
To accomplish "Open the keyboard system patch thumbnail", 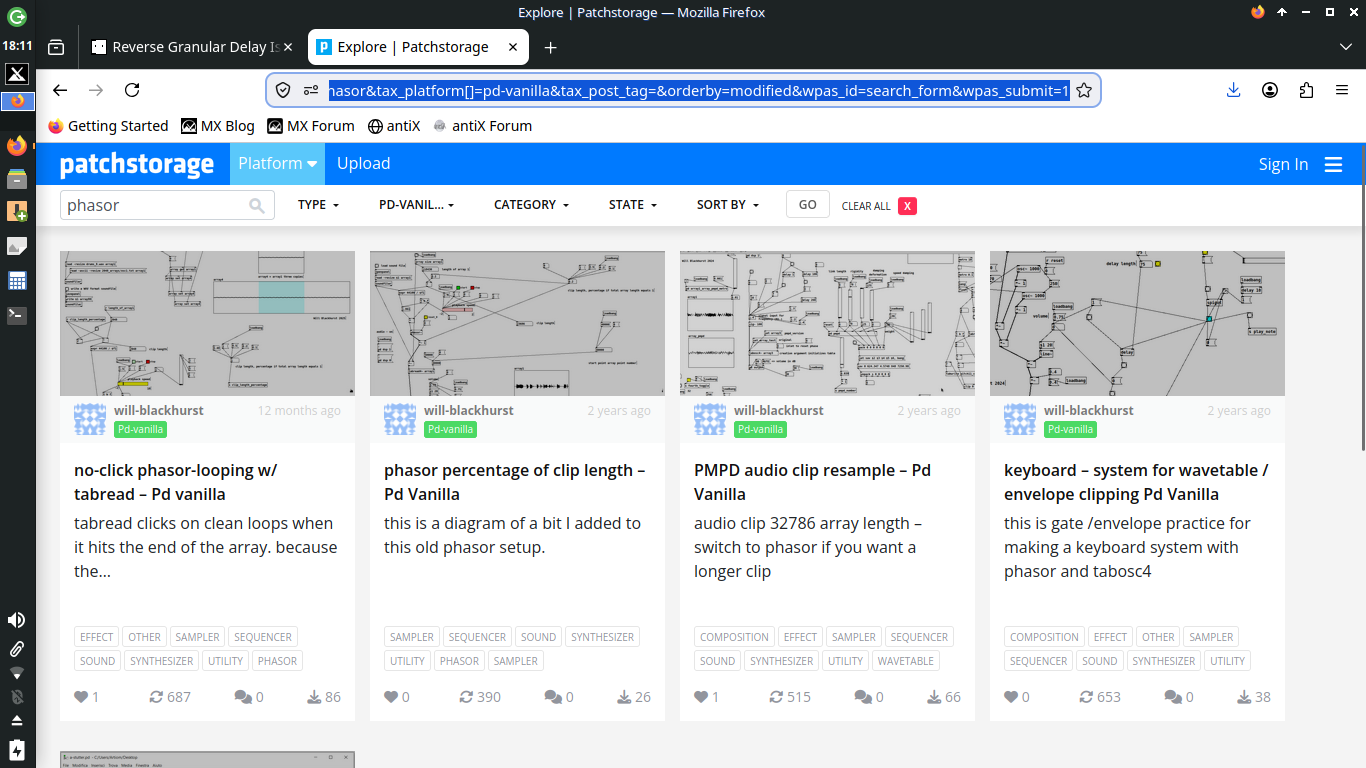I will tap(1137, 323).
